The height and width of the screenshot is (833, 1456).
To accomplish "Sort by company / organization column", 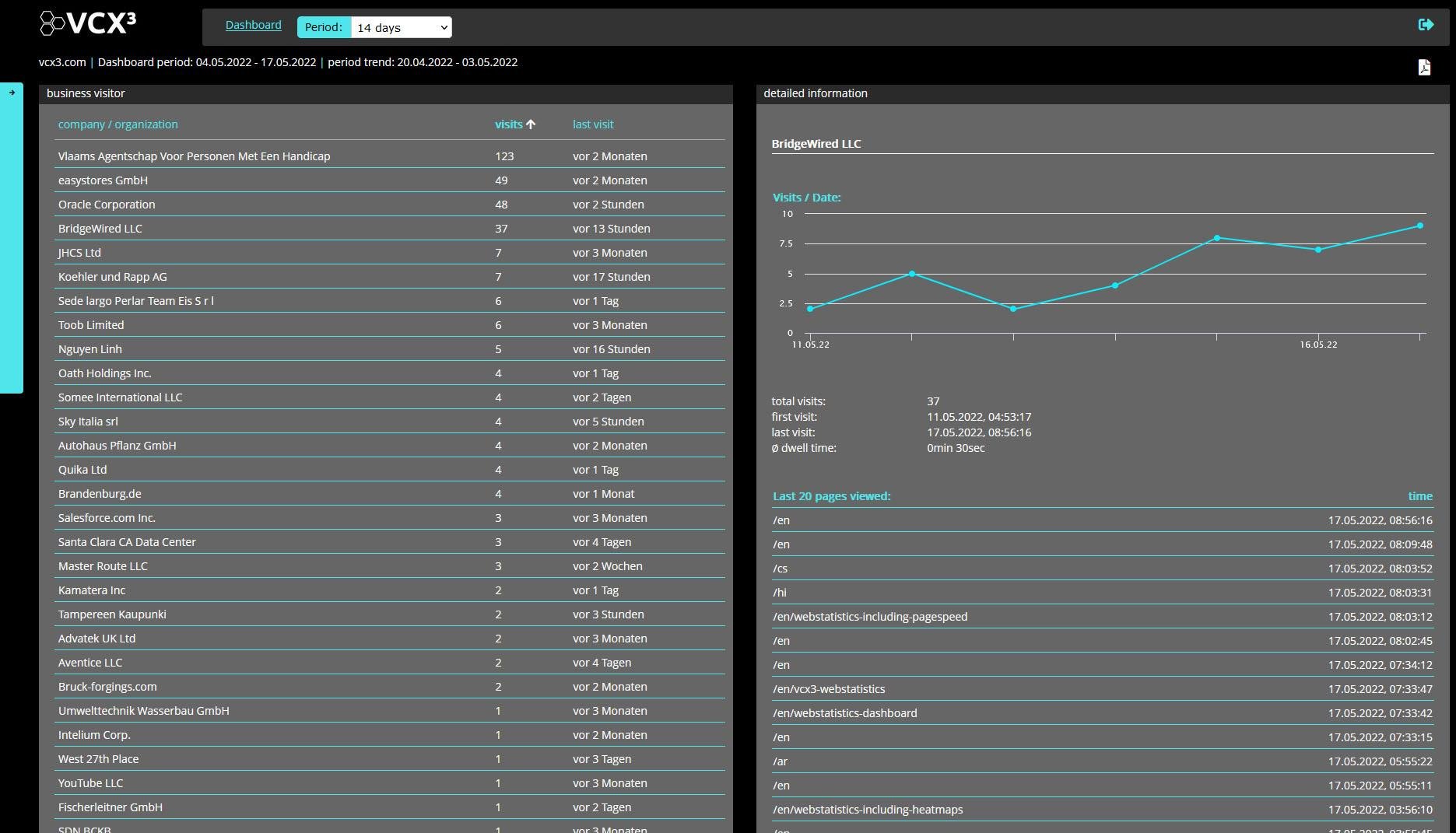I will click(118, 124).
